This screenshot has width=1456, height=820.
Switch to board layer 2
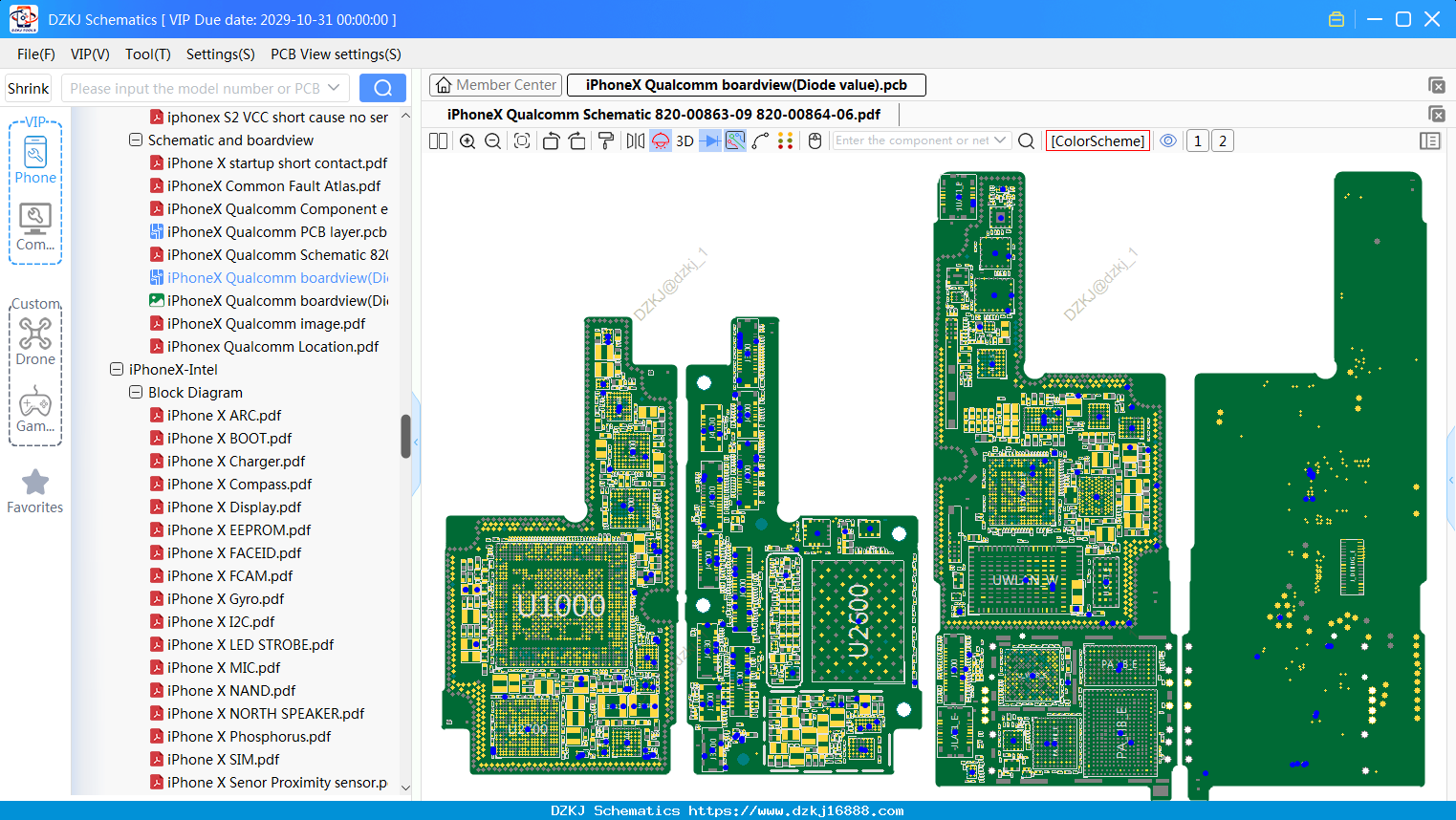[x=1223, y=141]
